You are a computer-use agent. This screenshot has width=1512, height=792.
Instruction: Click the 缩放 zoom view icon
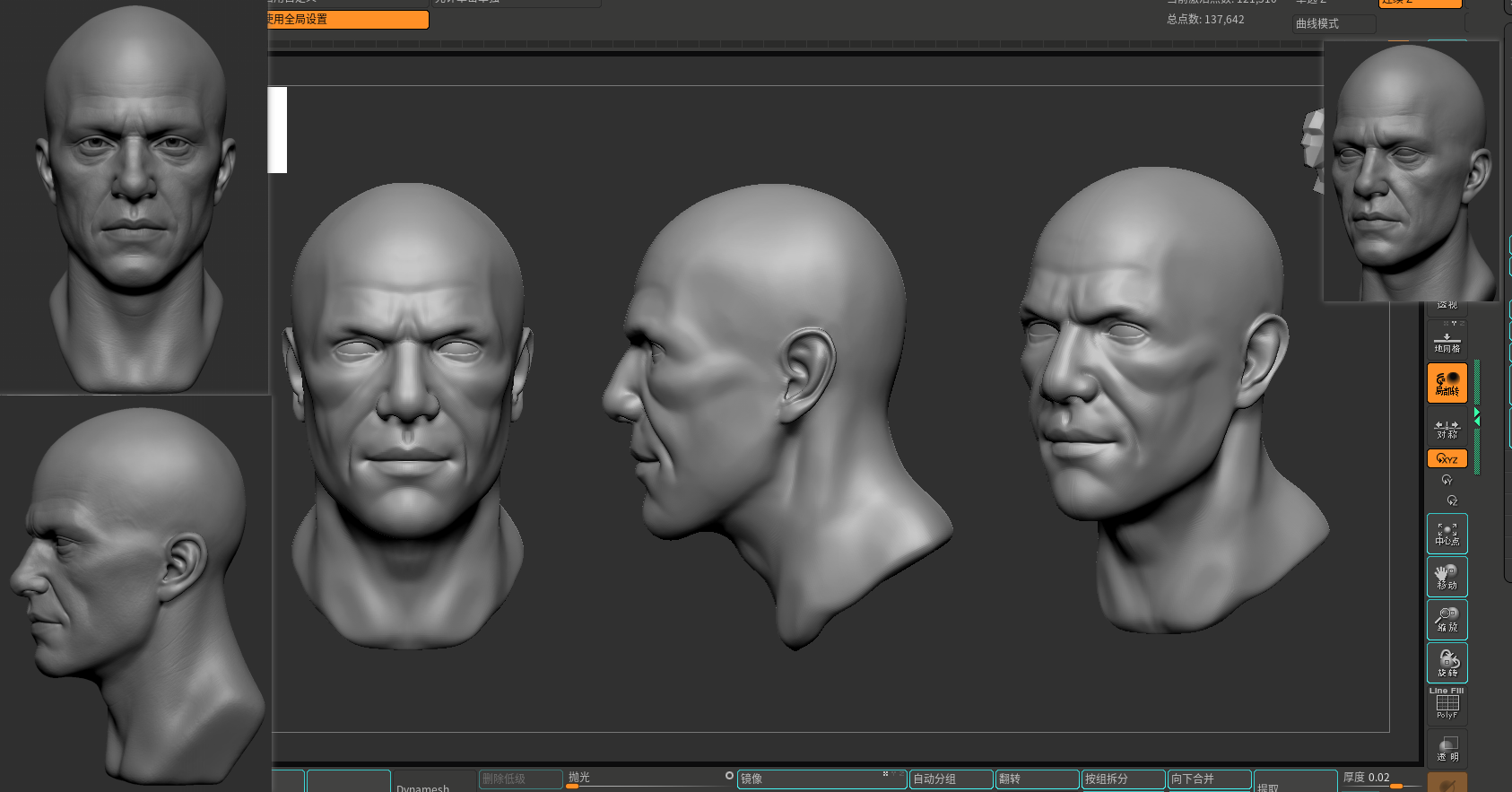1447,620
